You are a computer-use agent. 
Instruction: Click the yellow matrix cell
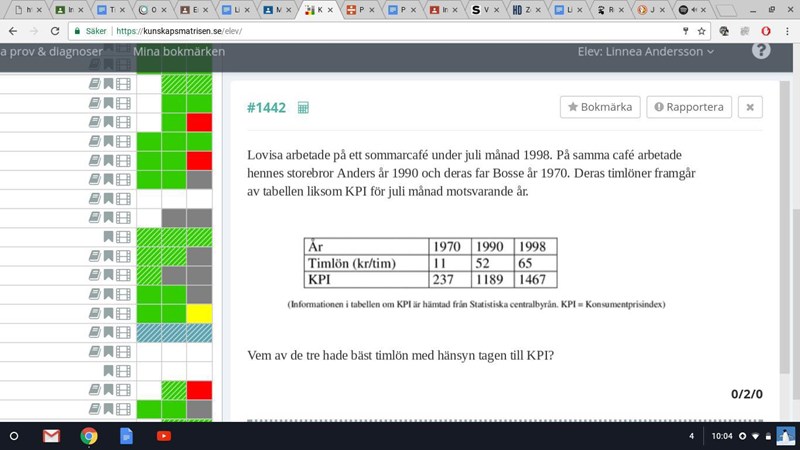[198, 314]
